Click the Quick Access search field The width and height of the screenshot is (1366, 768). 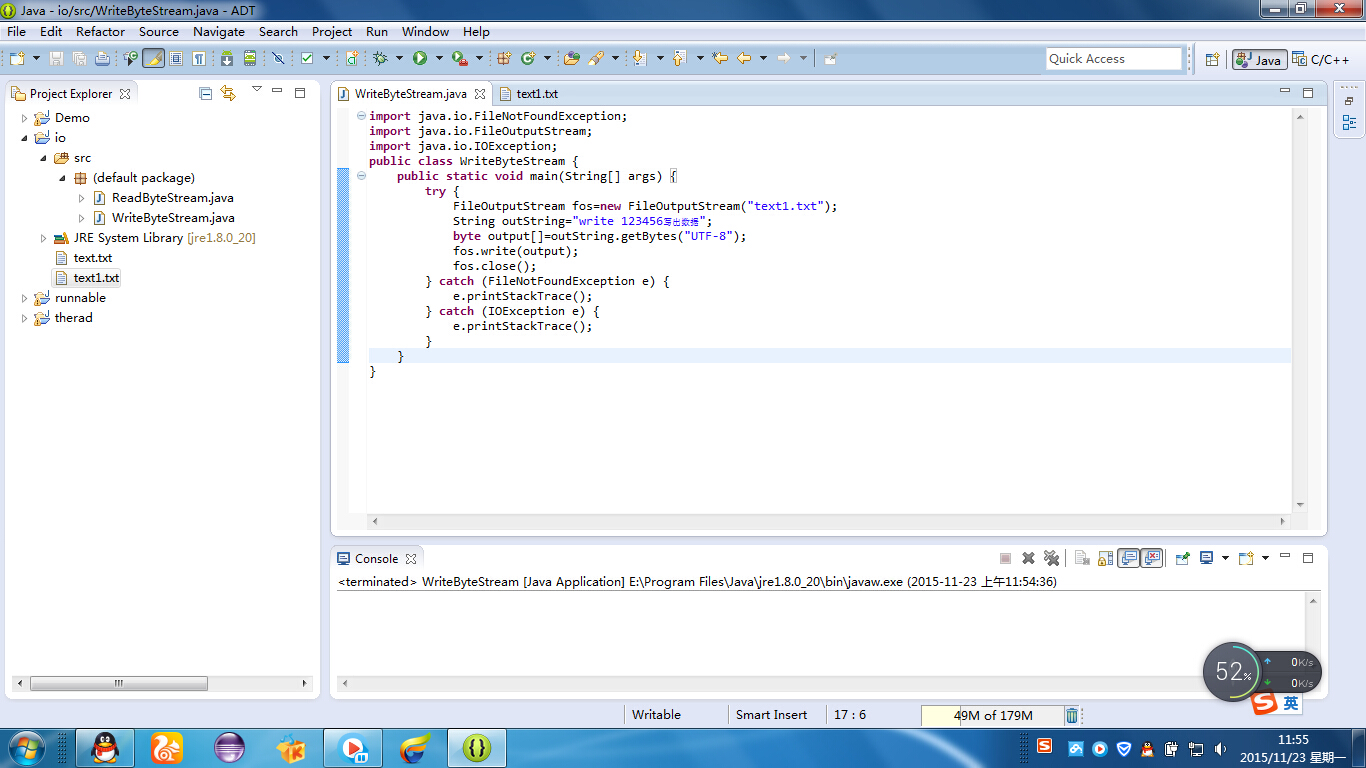pos(1114,59)
